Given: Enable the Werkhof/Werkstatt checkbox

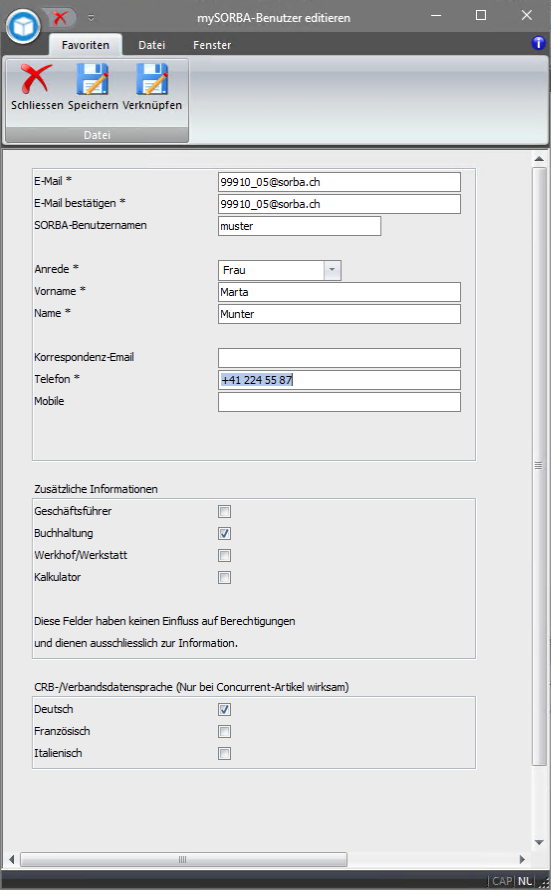Looking at the screenshot, I should (225, 556).
